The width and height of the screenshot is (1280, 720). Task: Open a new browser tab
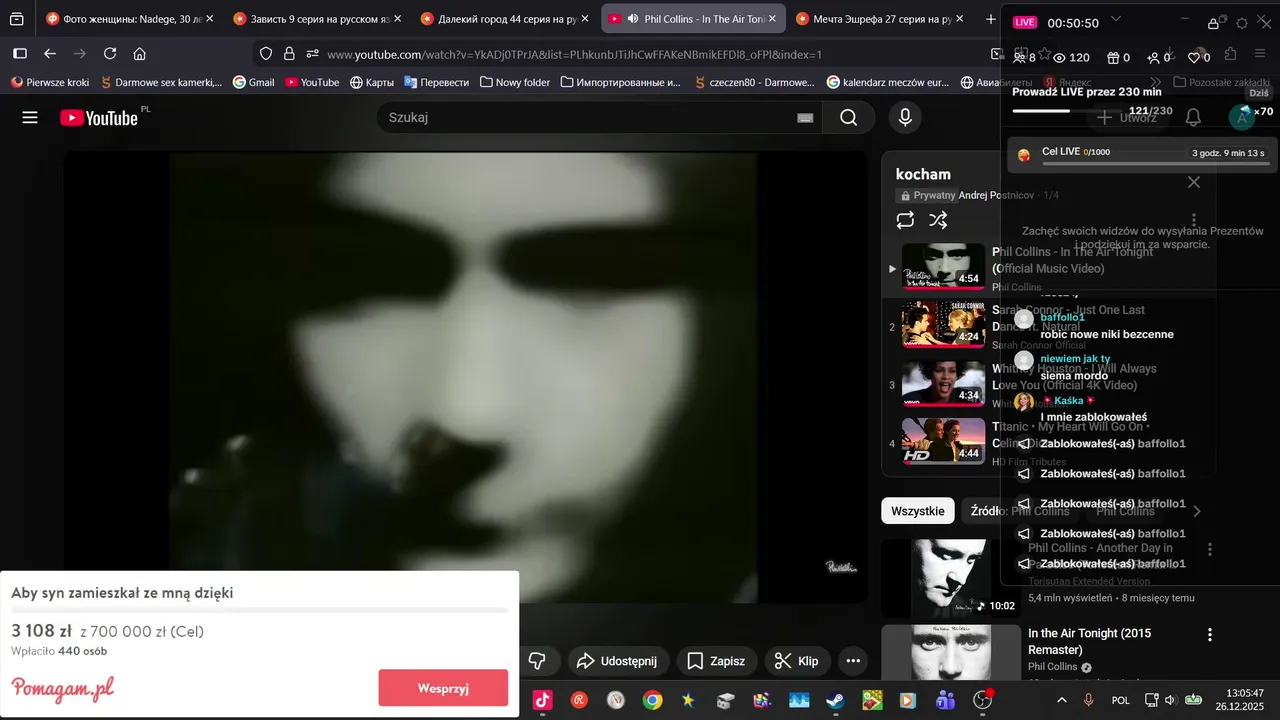coord(990,19)
